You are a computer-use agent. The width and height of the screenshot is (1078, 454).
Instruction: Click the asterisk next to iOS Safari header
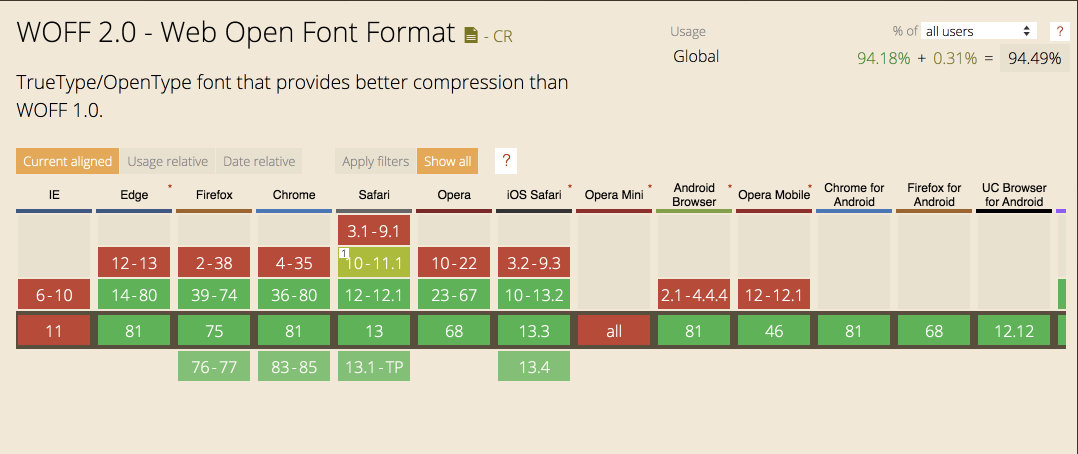tap(570, 187)
